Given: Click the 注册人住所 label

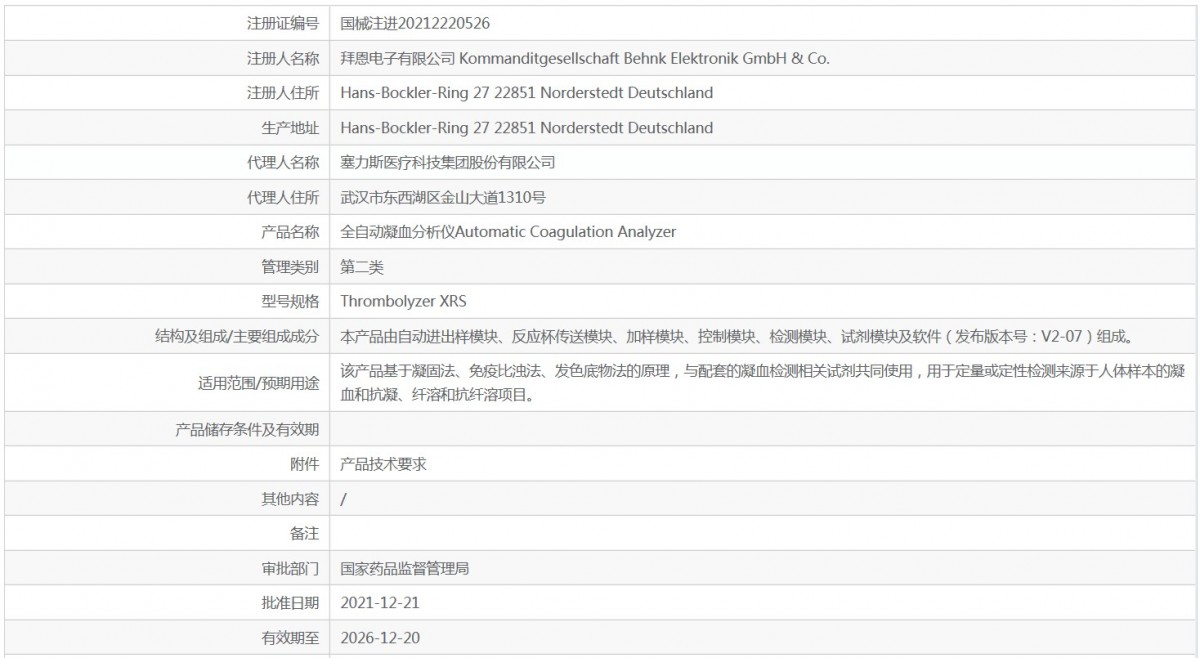Looking at the screenshot, I should 283,93.
